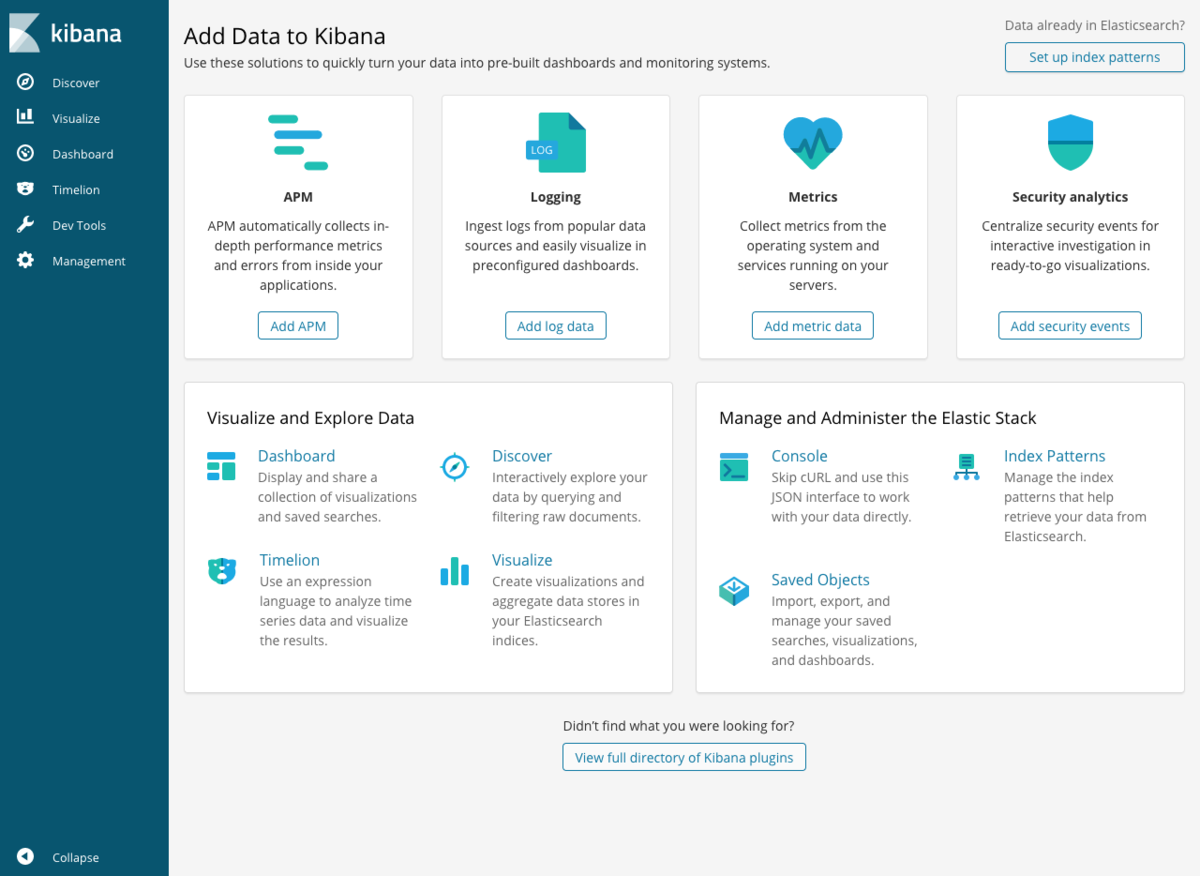Click the Discover compass icon in Explore section
Image resolution: width=1200 pixels, height=876 pixels.
455,467
